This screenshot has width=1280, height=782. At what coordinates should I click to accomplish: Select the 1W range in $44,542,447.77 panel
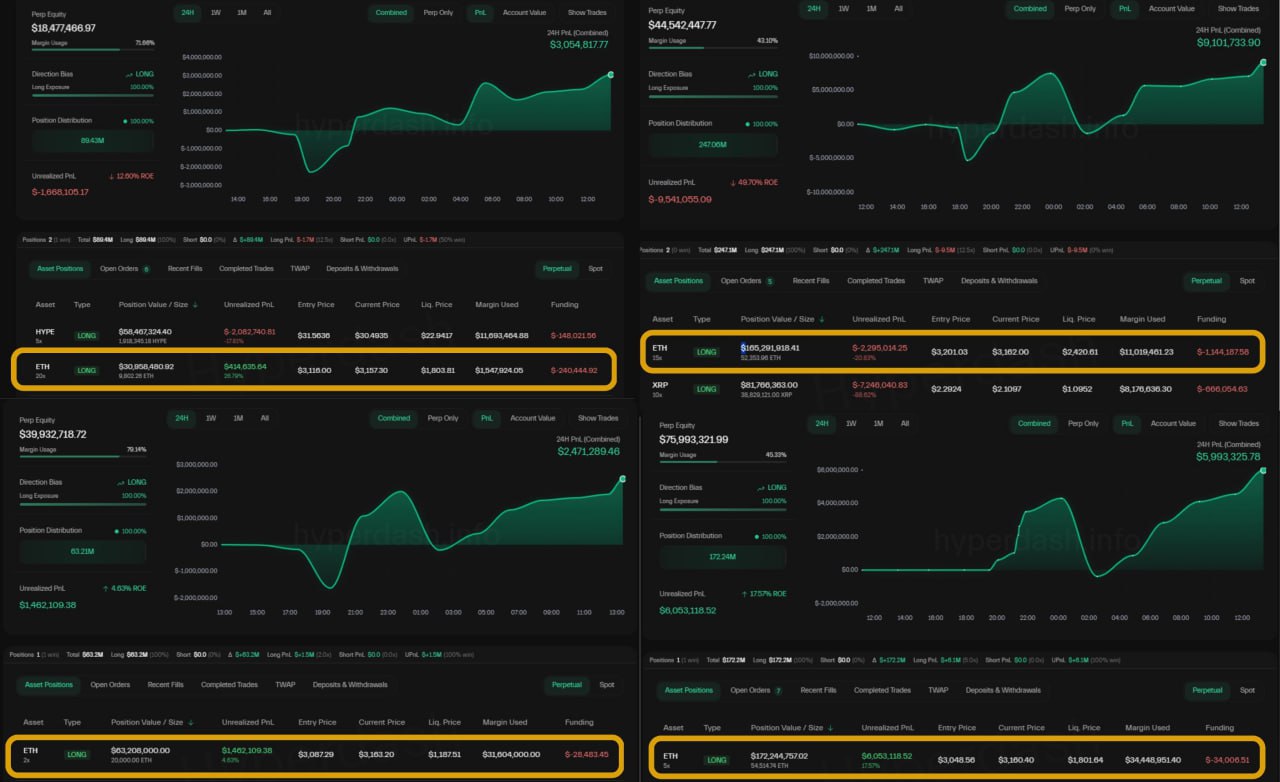pyautogui.click(x=843, y=9)
